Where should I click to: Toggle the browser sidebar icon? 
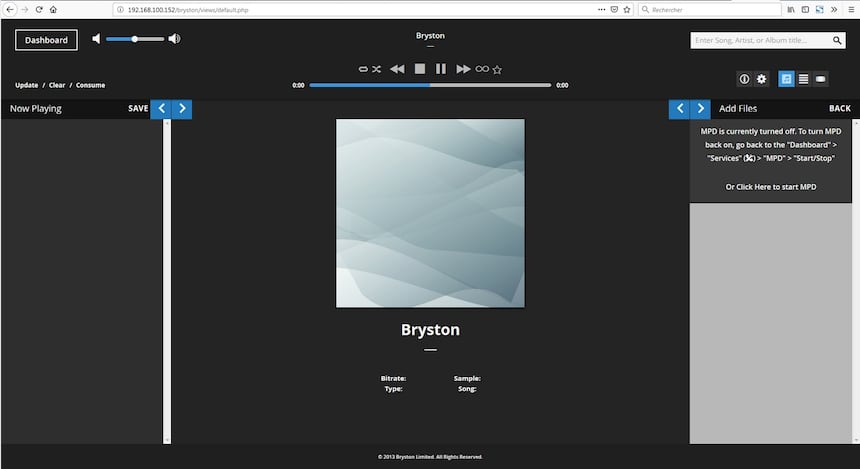coord(805,9)
